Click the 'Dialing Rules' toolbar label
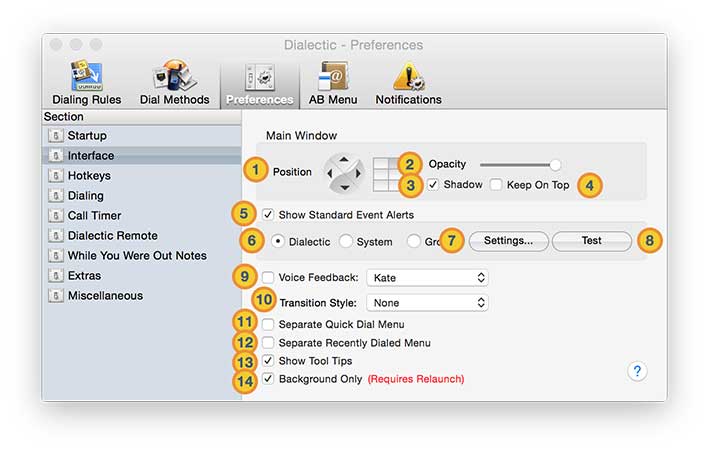 tap(87, 99)
